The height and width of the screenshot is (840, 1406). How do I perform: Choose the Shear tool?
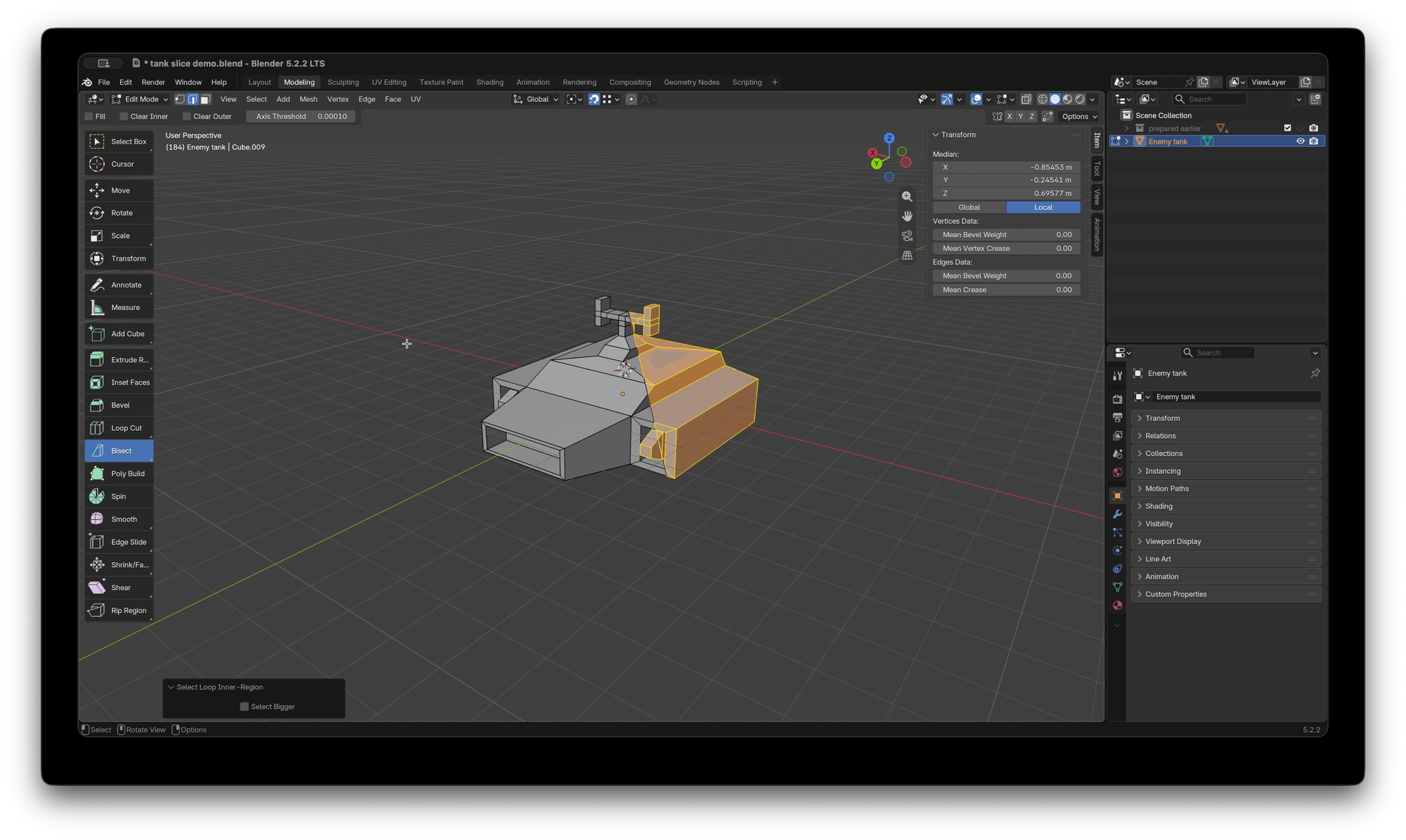point(119,588)
